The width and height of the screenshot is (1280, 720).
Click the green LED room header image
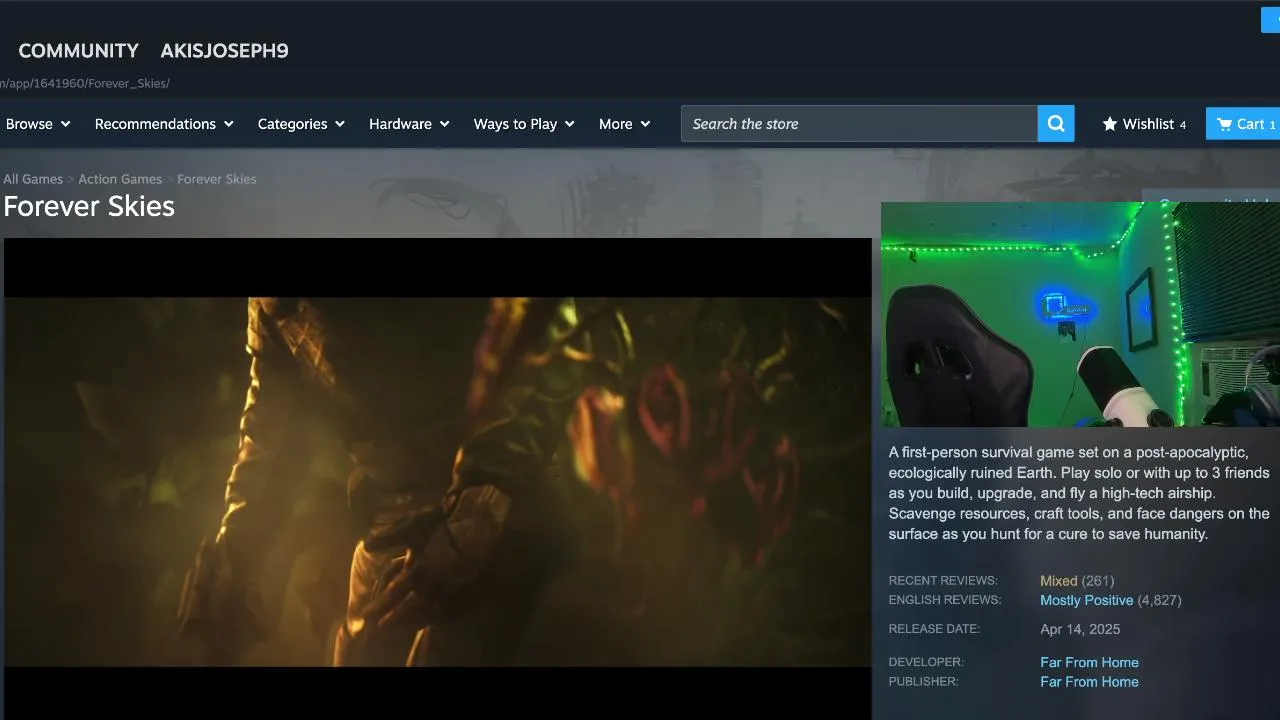point(1080,315)
